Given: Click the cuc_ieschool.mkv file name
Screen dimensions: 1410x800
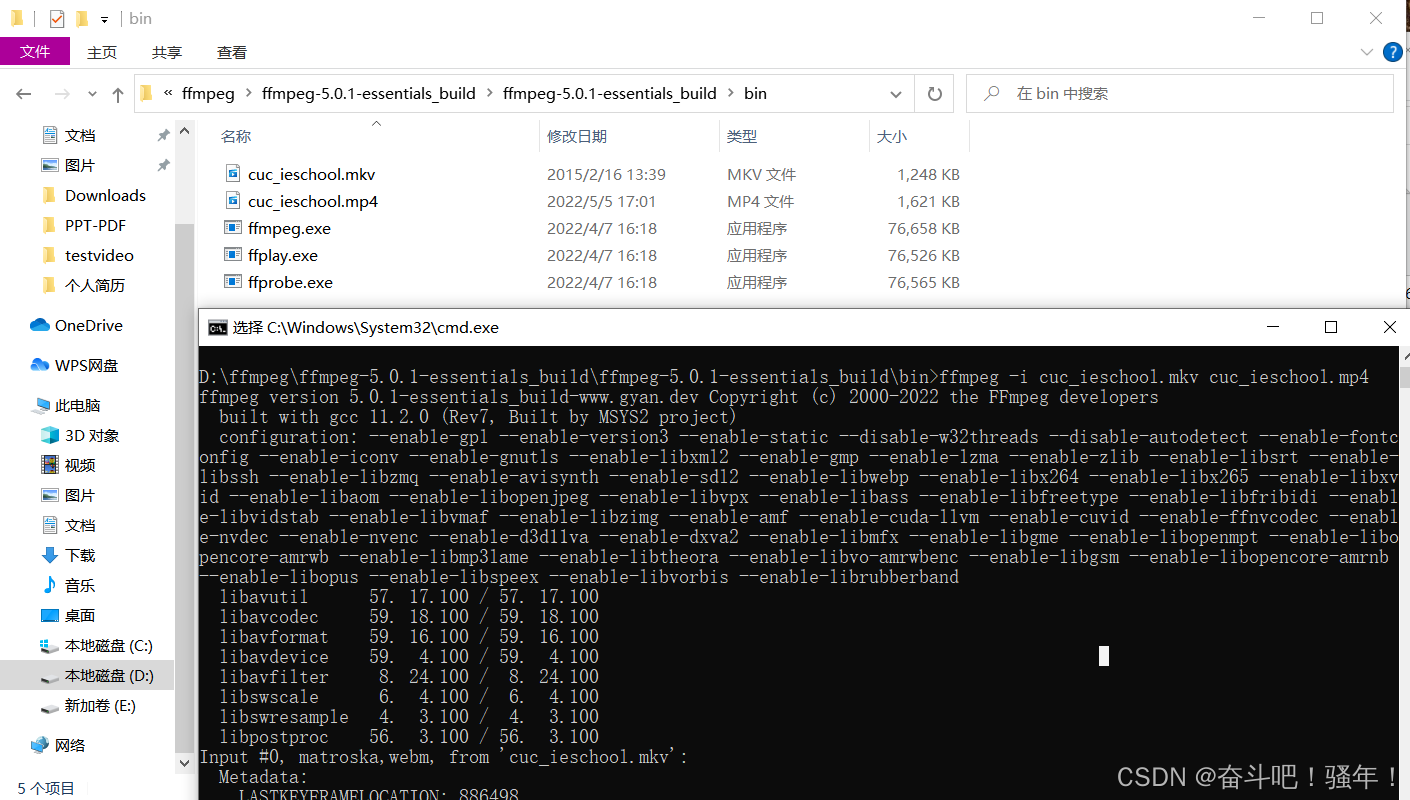Looking at the screenshot, I should 312,174.
